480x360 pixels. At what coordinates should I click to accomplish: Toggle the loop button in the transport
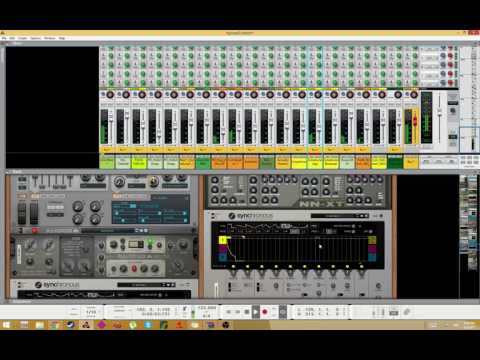[x=283, y=312]
